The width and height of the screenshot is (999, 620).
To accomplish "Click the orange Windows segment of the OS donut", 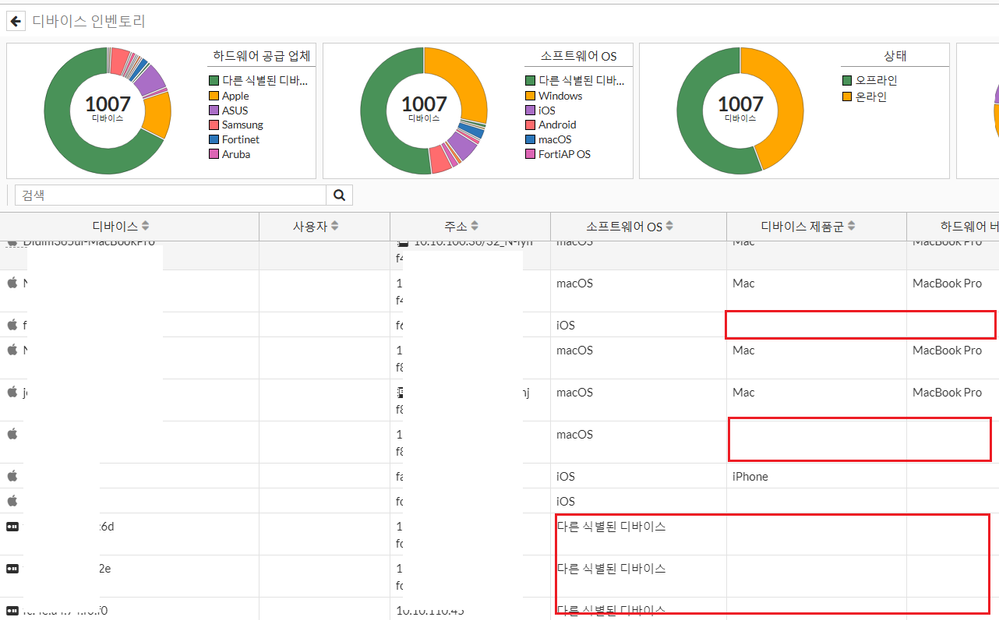I will [463, 80].
